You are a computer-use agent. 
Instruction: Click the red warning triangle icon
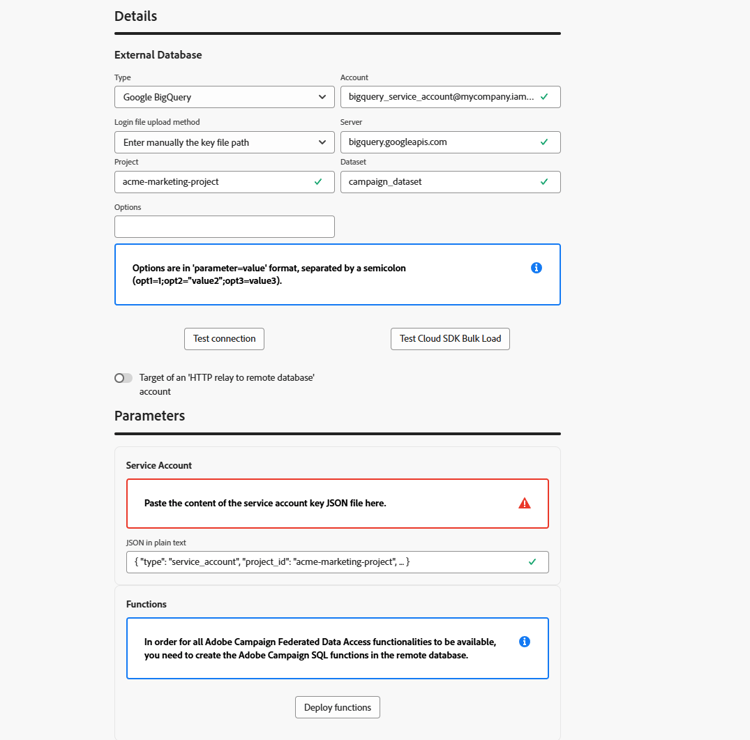pos(525,503)
